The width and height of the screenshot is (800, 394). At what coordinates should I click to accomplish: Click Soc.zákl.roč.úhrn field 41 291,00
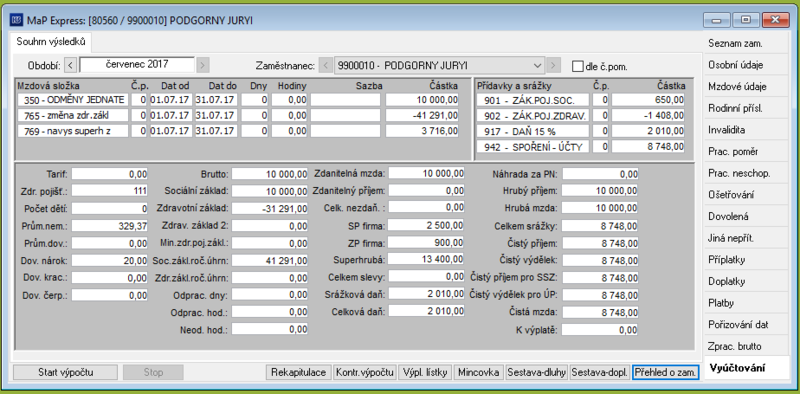point(270,261)
